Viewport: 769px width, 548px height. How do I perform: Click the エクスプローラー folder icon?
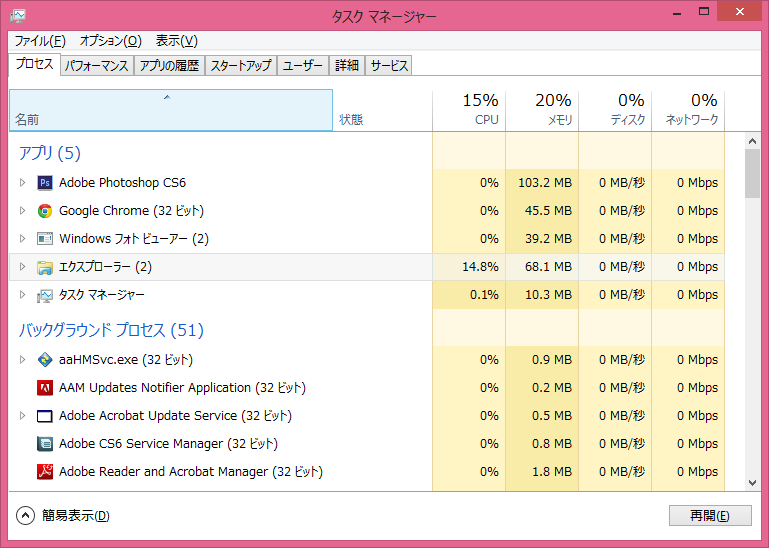click(45, 267)
